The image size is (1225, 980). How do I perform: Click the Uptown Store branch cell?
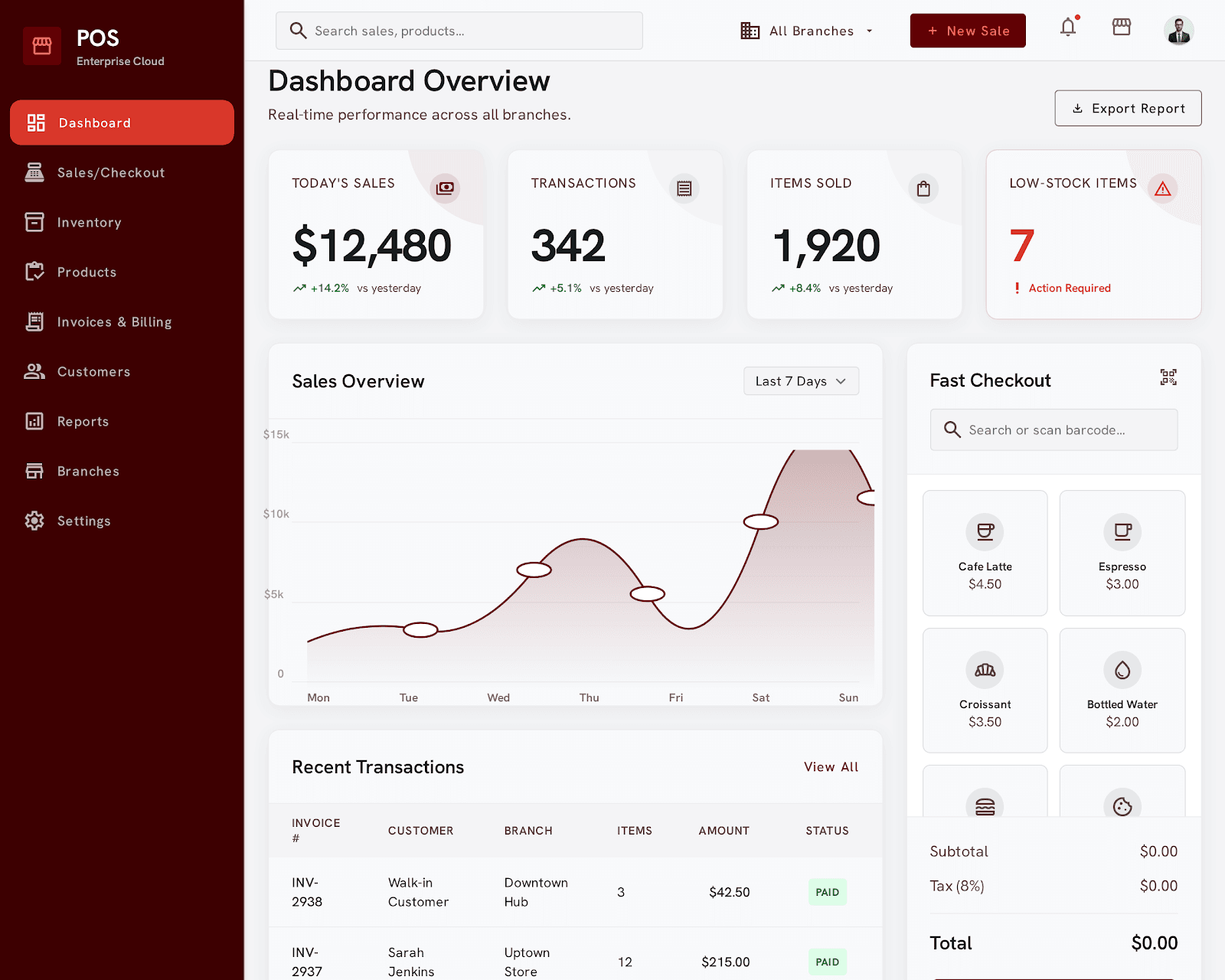[x=527, y=962]
